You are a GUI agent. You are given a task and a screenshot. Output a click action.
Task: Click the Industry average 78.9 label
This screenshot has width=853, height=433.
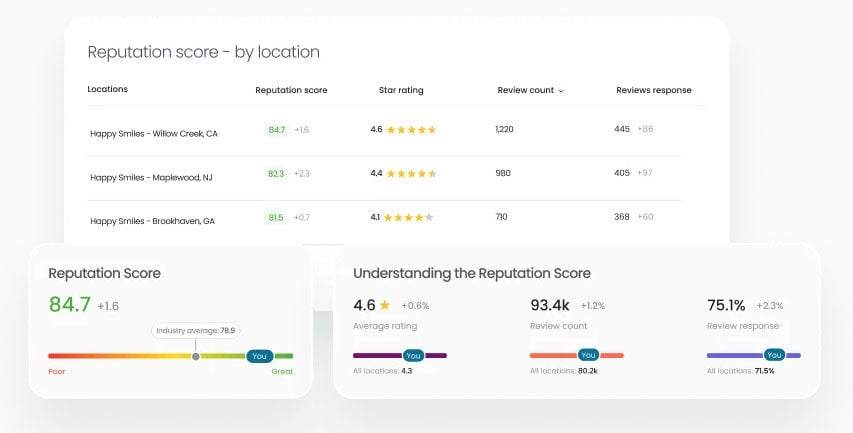(x=196, y=331)
